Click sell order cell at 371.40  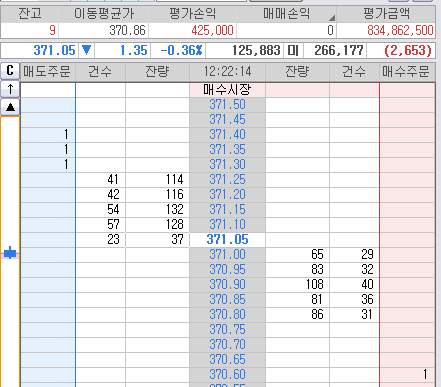pyautogui.click(x=48, y=135)
